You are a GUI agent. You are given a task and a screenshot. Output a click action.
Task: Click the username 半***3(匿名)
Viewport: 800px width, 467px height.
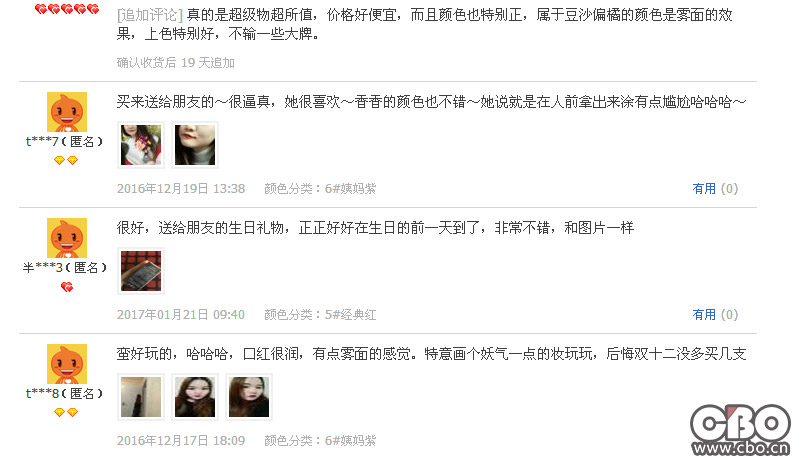coord(65,267)
